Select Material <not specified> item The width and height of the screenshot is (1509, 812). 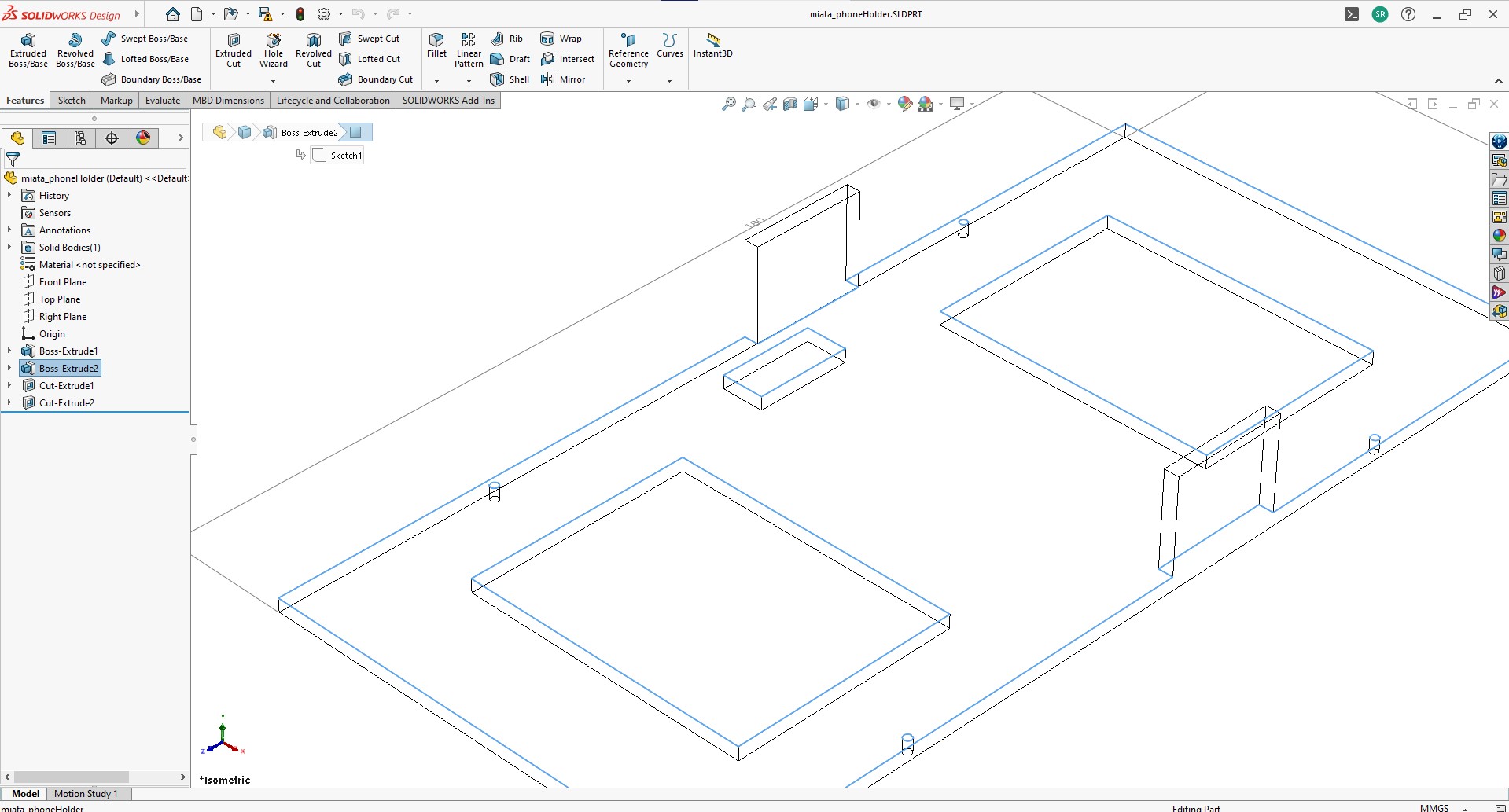tap(81, 264)
